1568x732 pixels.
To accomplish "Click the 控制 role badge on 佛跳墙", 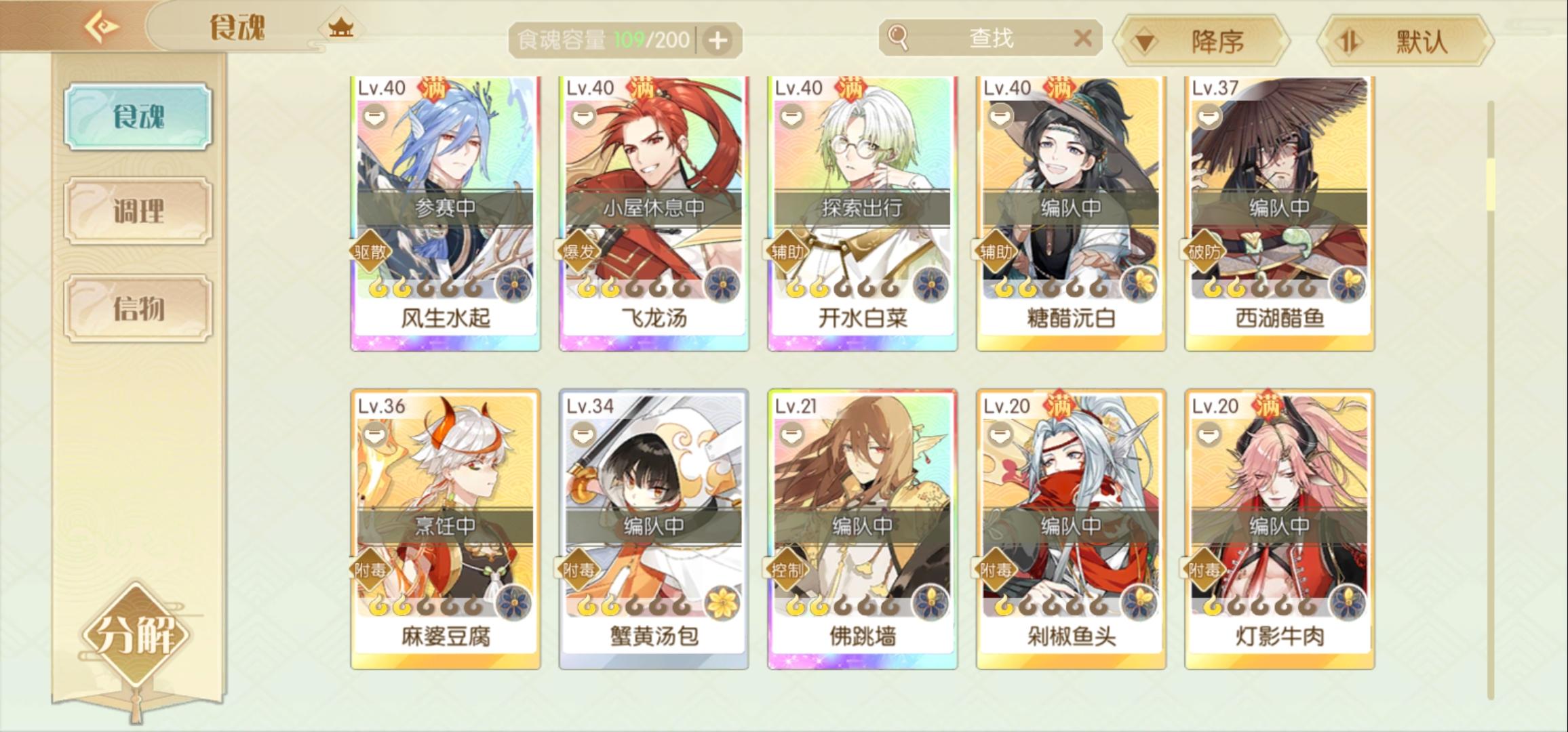I will [x=787, y=571].
